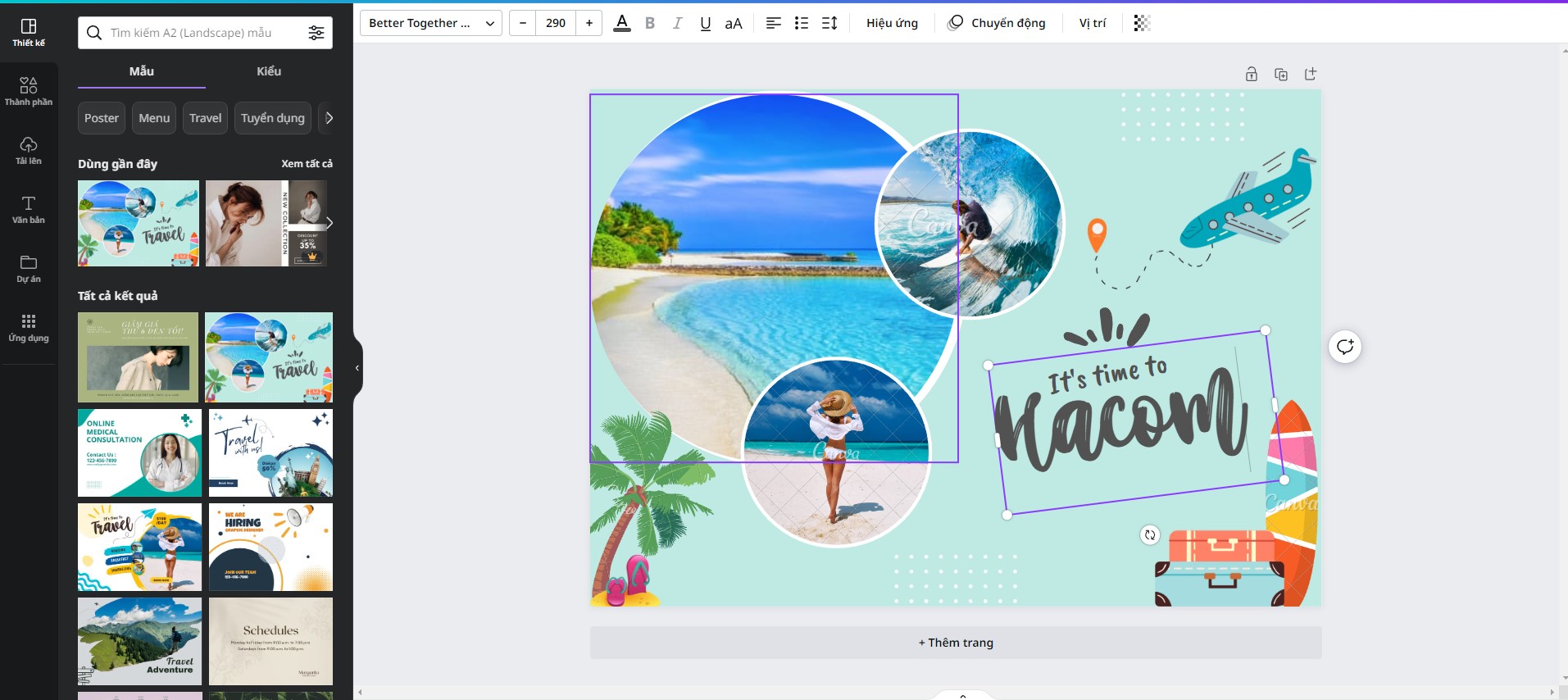Open the Hiệu ứng effects menu
Image resolution: width=1568 pixels, height=700 pixels.
[892, 23]
